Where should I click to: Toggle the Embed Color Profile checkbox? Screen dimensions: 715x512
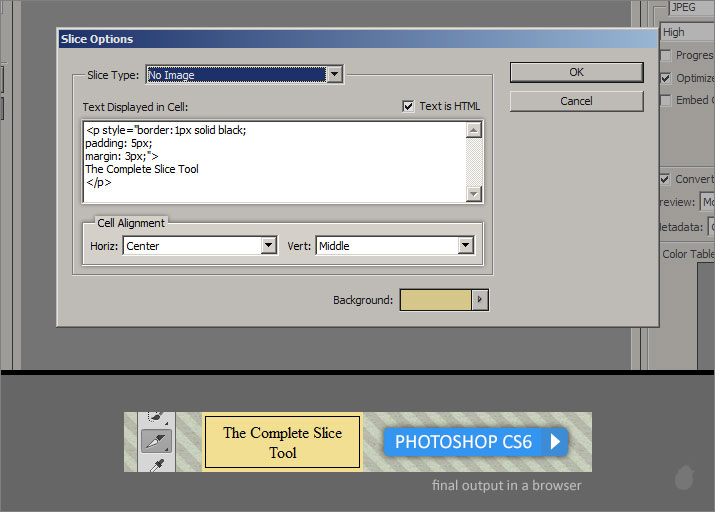click(666, 100)
